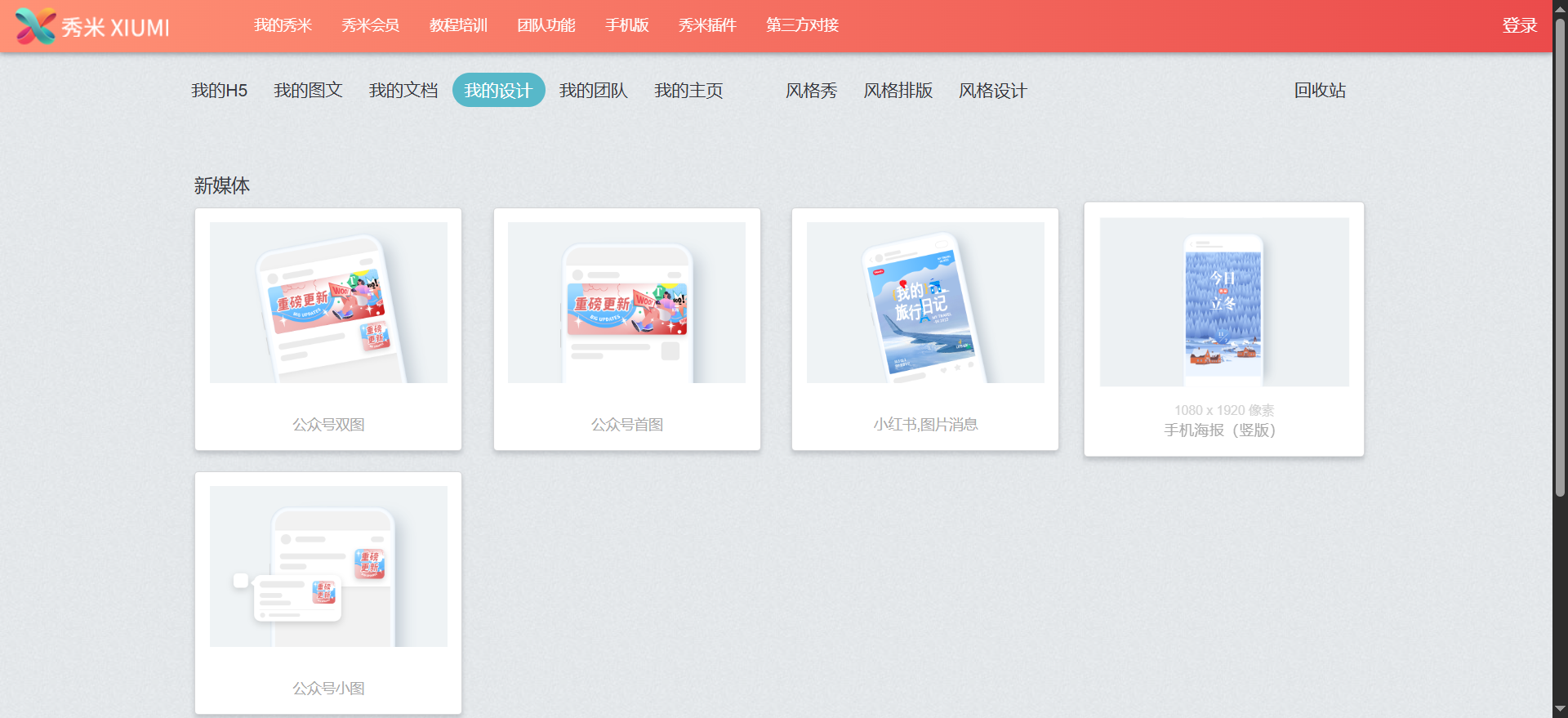
Task: Click the scroll down arrow on scrollbar
Action: [x=1560, y=709]
